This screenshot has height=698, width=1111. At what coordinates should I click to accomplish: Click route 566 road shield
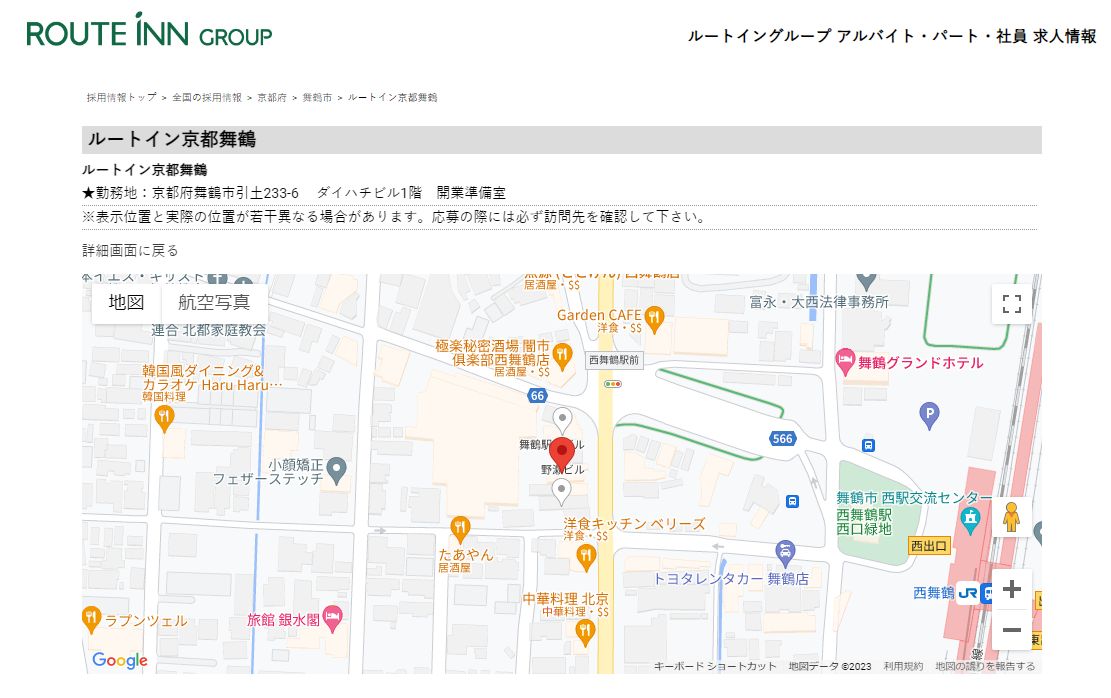(782, 439)
